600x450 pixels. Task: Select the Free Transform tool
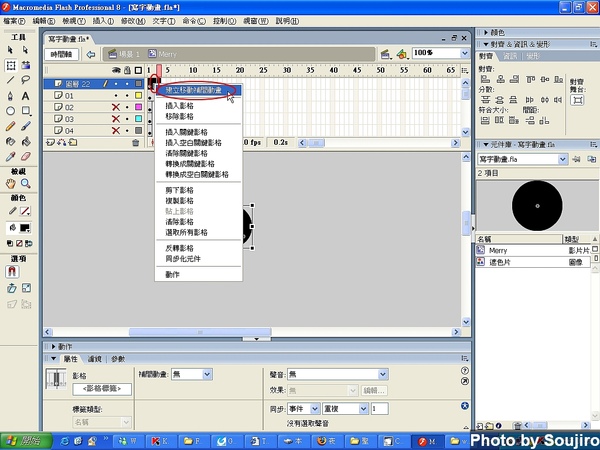11,65
